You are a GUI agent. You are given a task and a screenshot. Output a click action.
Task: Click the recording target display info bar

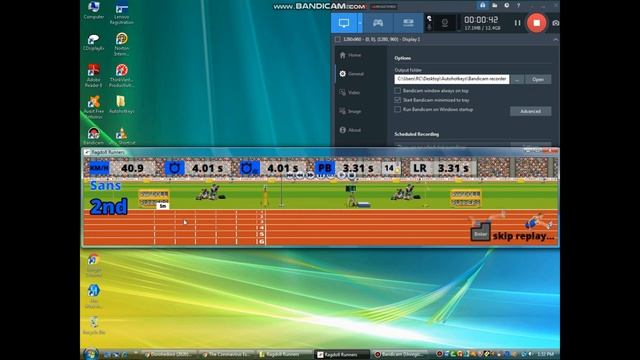[445, 40]
